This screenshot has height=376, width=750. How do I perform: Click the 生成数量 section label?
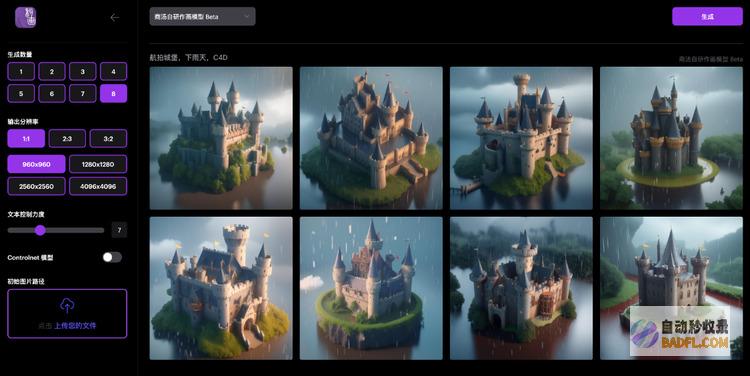click(20, 55)
